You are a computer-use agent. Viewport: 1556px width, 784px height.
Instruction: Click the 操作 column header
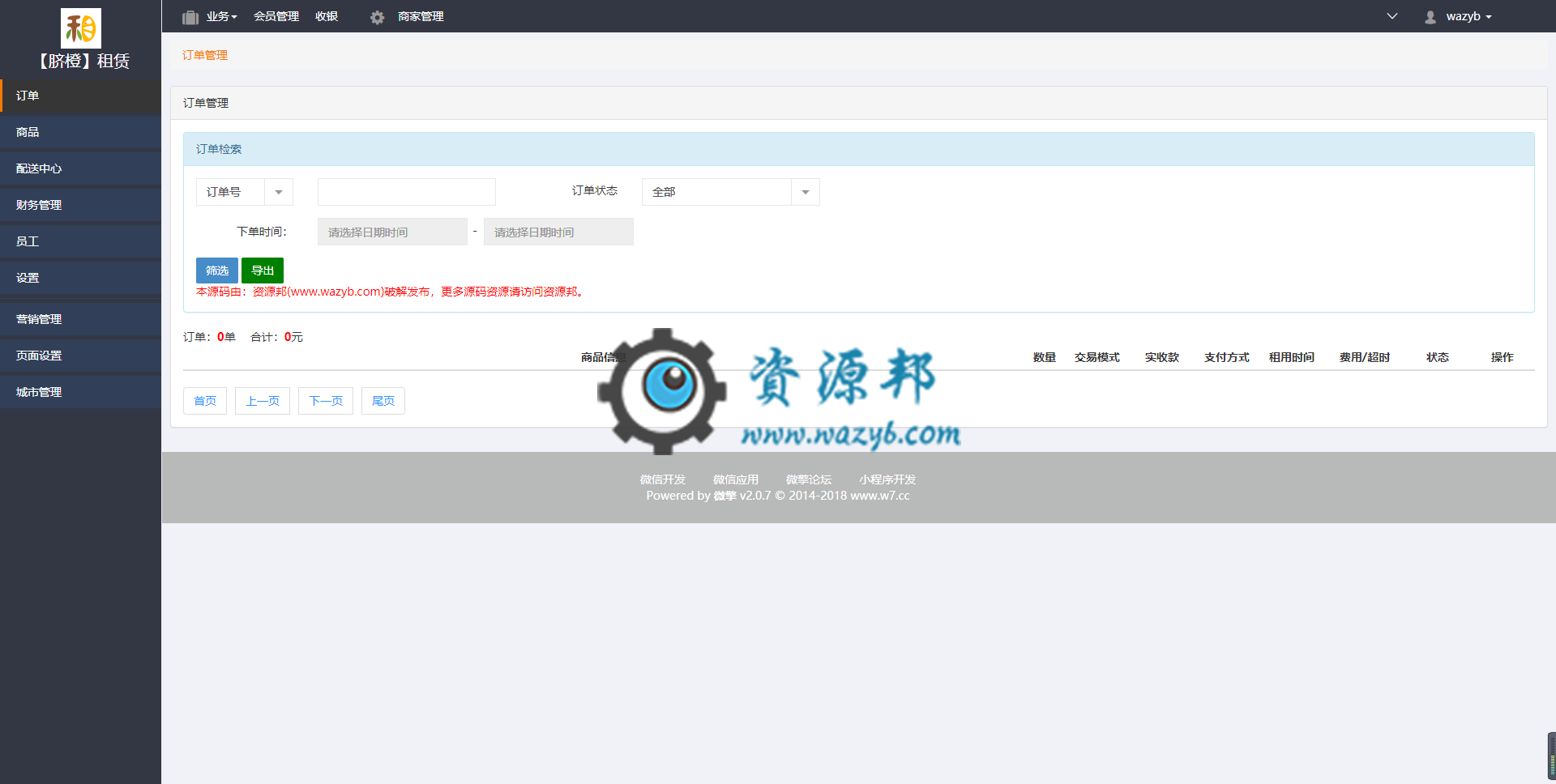tap(1503, 357)
